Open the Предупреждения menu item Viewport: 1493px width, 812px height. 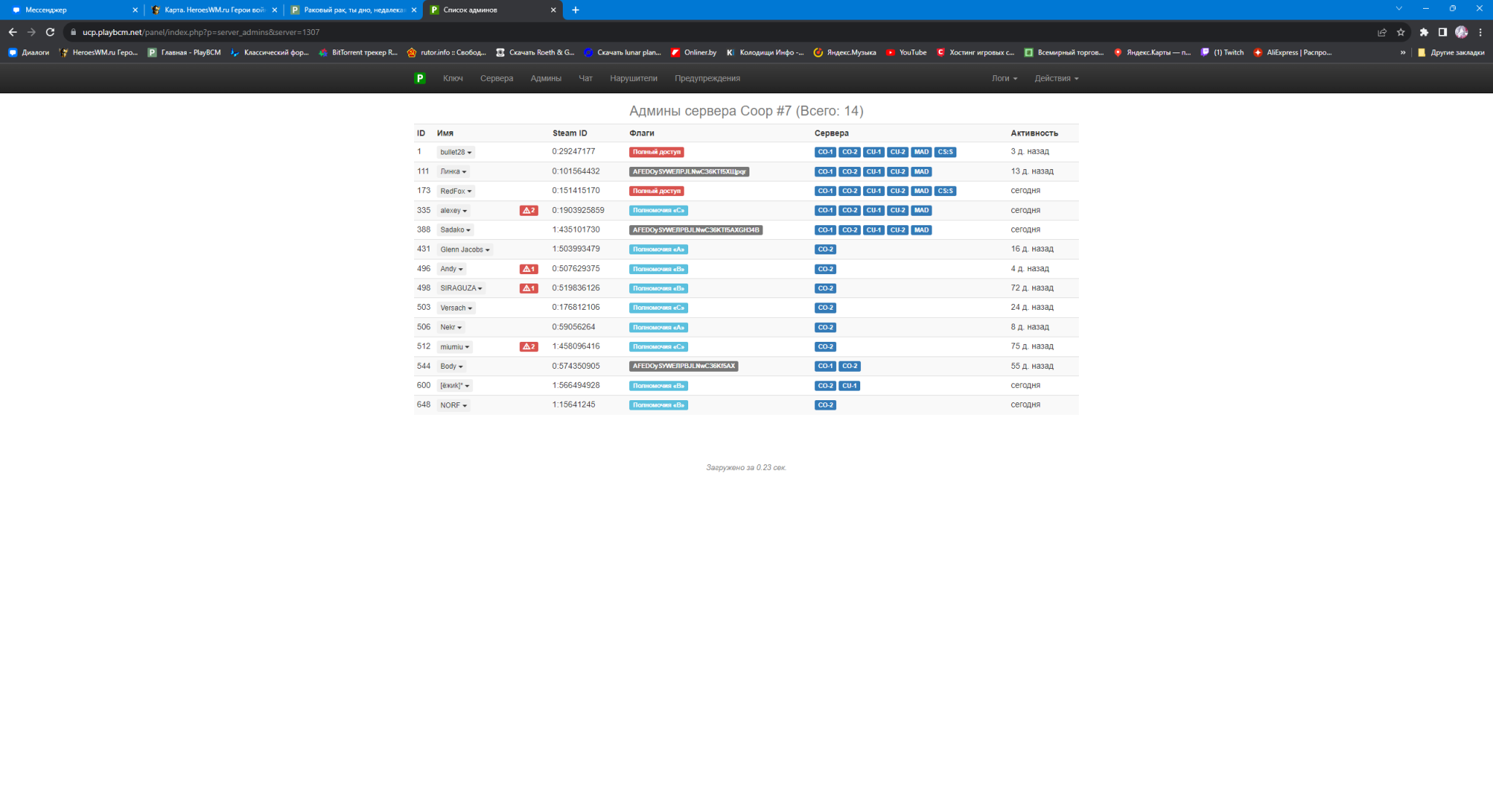click(707, 78)
